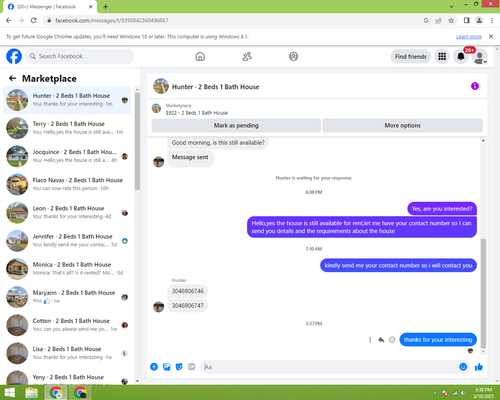Image resolution: width=500 pixels, height=400 pixels.
Task: Open Hunter conversation in list
Action: pos(67,100)
